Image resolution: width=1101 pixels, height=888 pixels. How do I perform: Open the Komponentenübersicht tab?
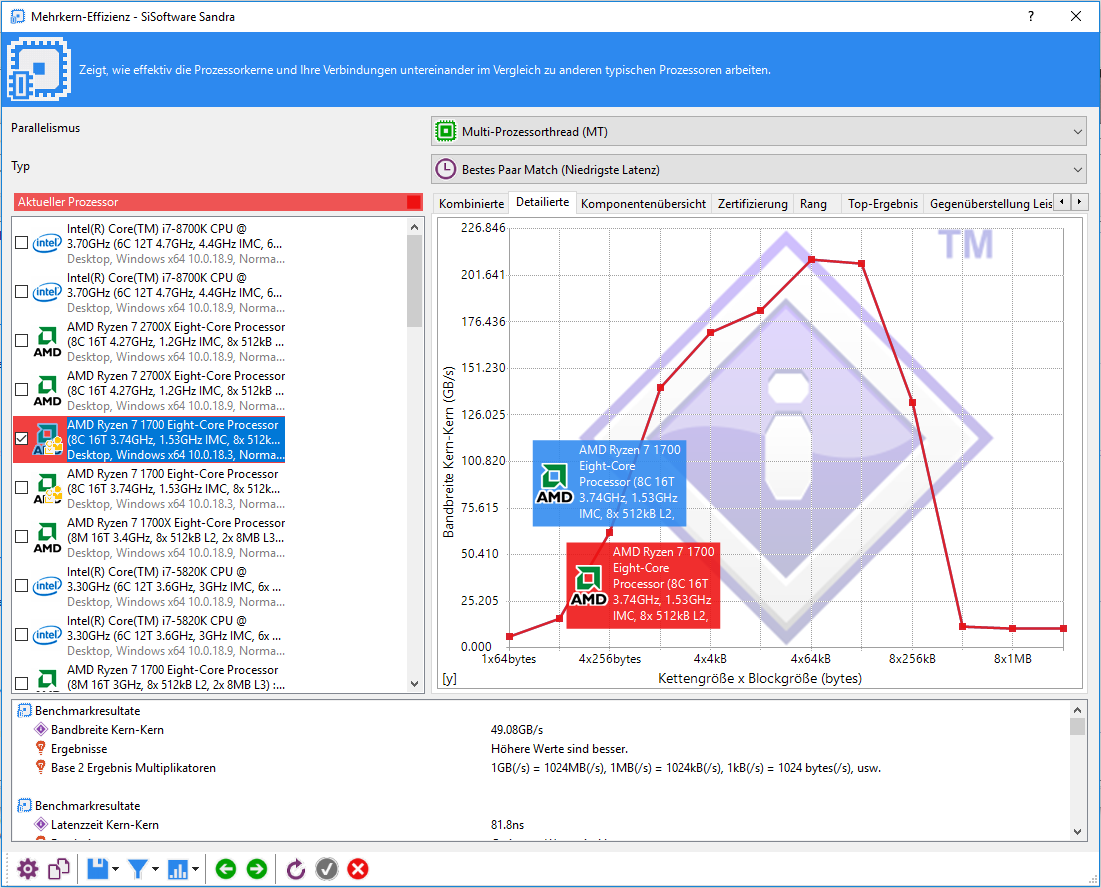[643, 204]
